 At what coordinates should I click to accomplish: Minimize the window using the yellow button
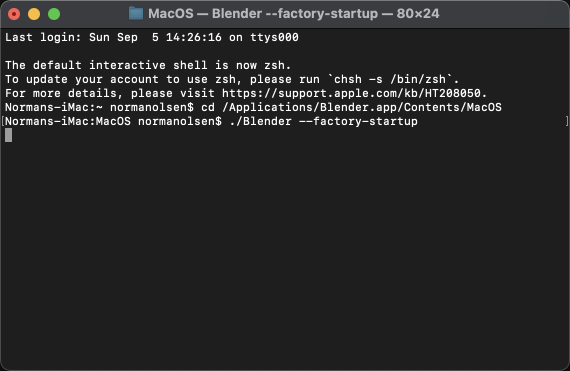(34, 14)
